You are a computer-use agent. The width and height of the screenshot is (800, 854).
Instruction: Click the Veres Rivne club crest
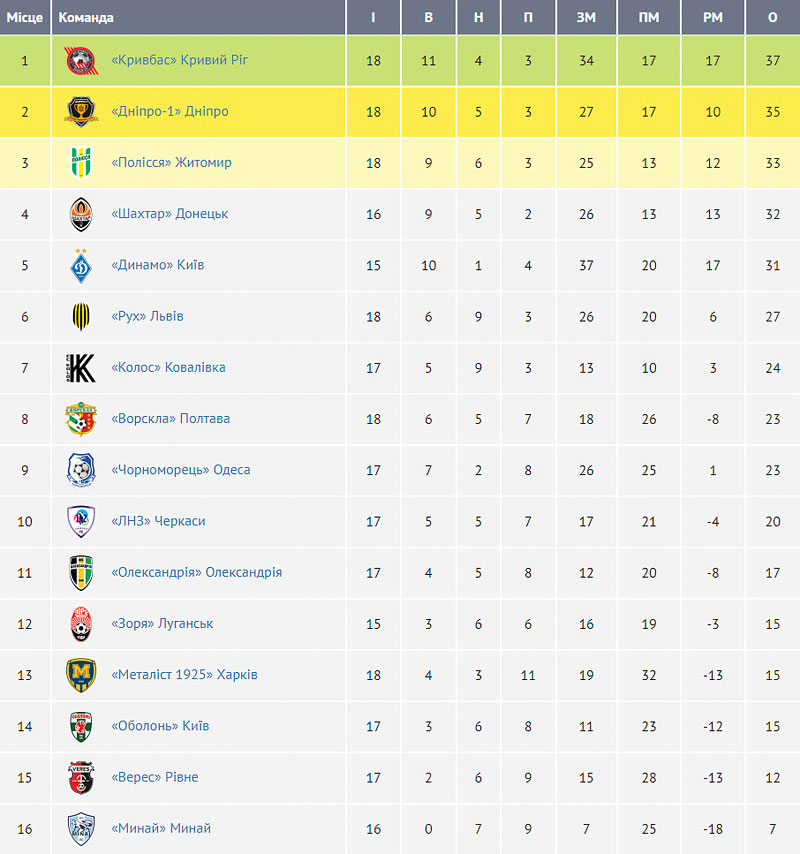81,777
